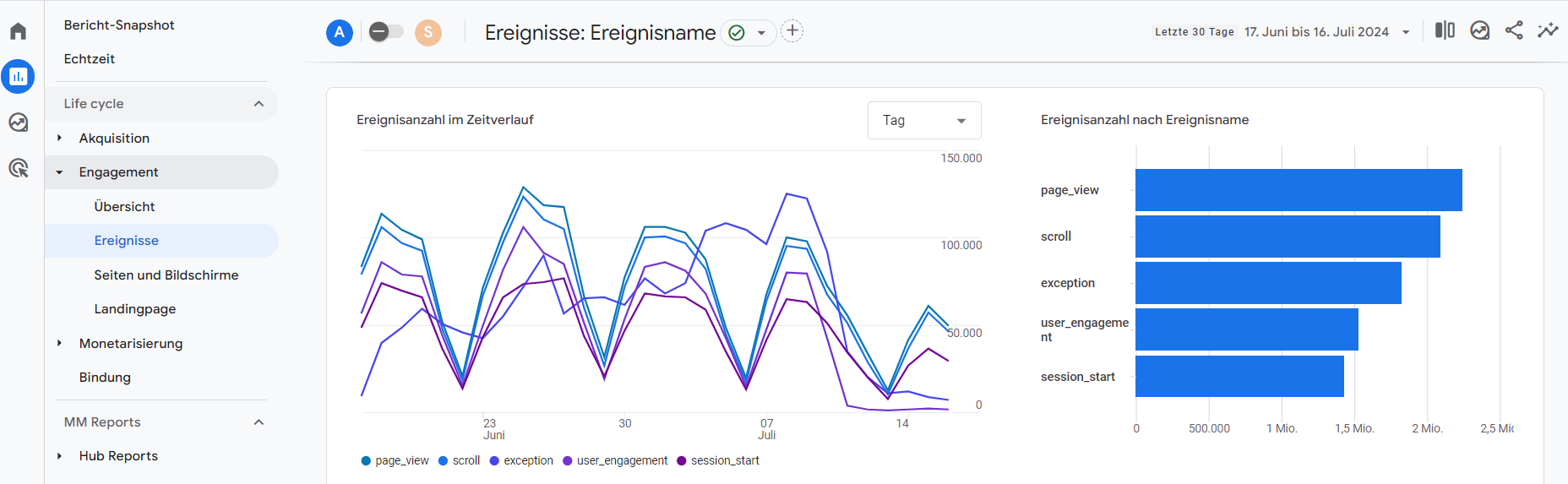The image size is (1568, 484).
Task: Open Echtzeit report
Action: click(x=90, y=59)
